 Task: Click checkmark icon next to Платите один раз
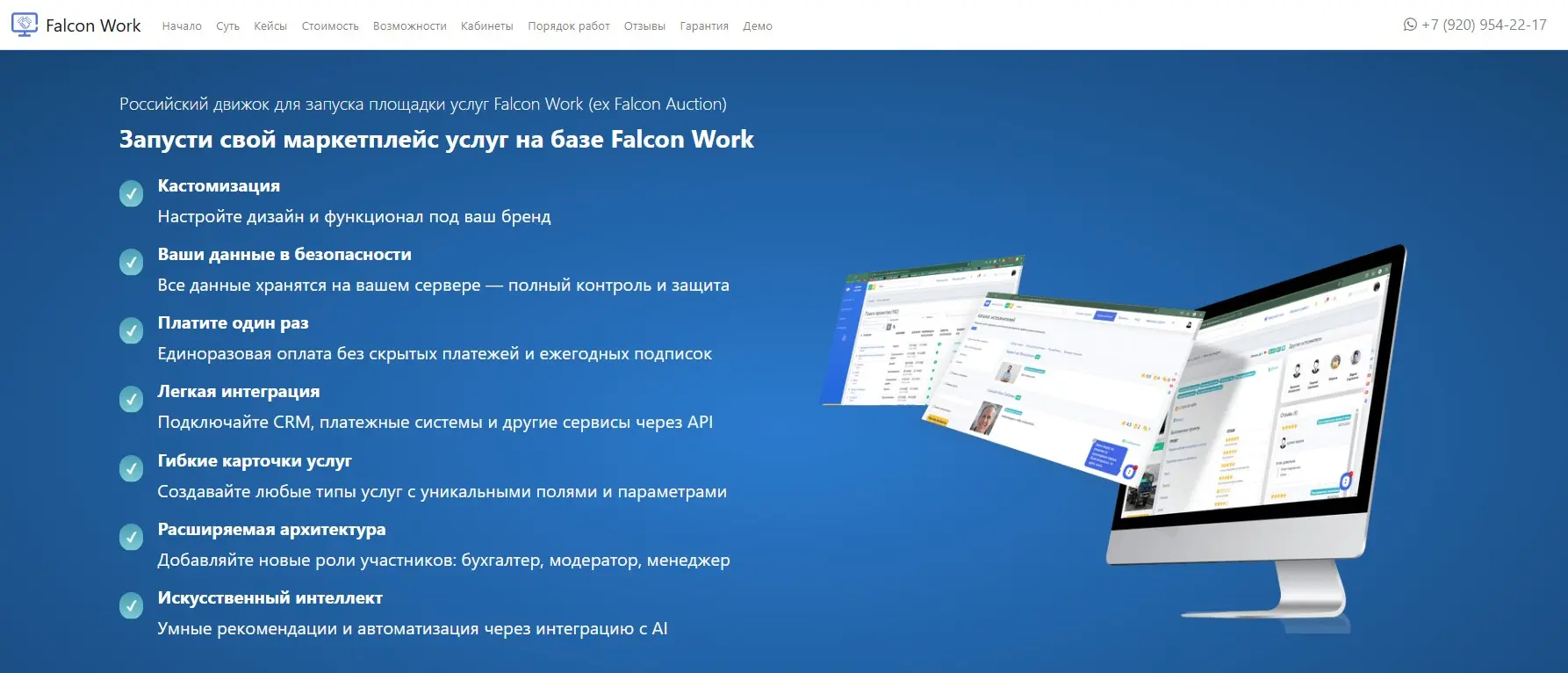(x=132, y=330)
